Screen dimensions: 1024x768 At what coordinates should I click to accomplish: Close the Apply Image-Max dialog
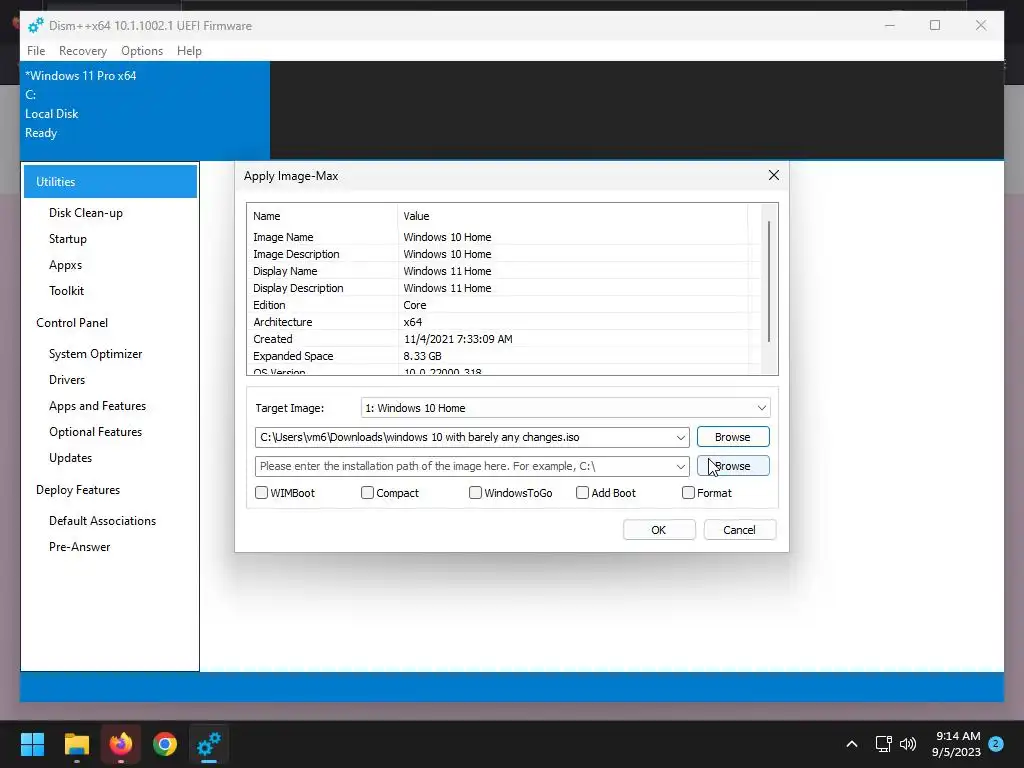pyautogui.click(x=774, y=175)
